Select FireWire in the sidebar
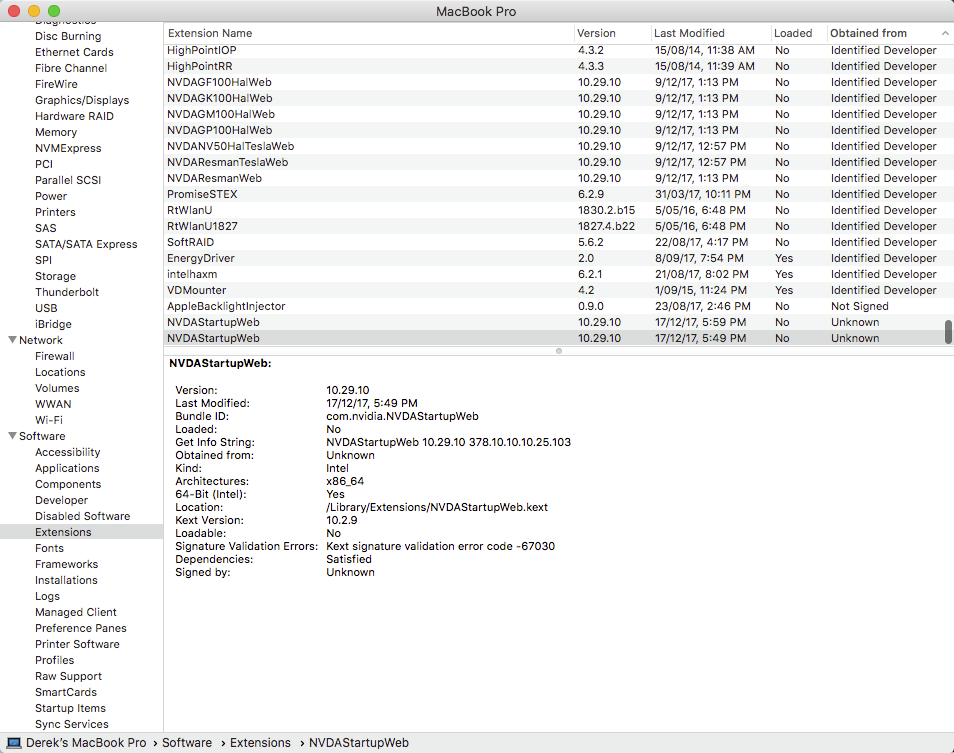The width and height of the screenshot is (954, 753). coord(56,84)
